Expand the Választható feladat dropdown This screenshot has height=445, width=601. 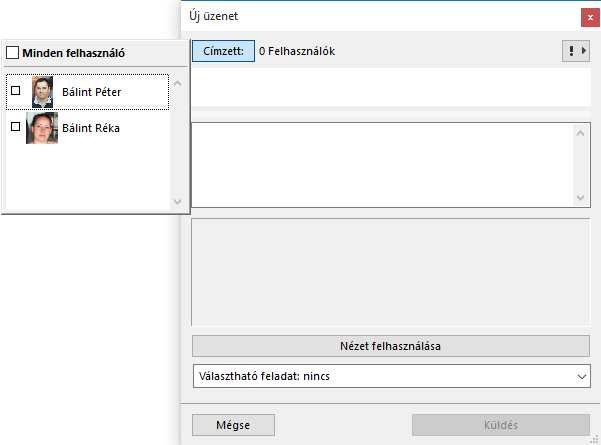coord(582,376)
